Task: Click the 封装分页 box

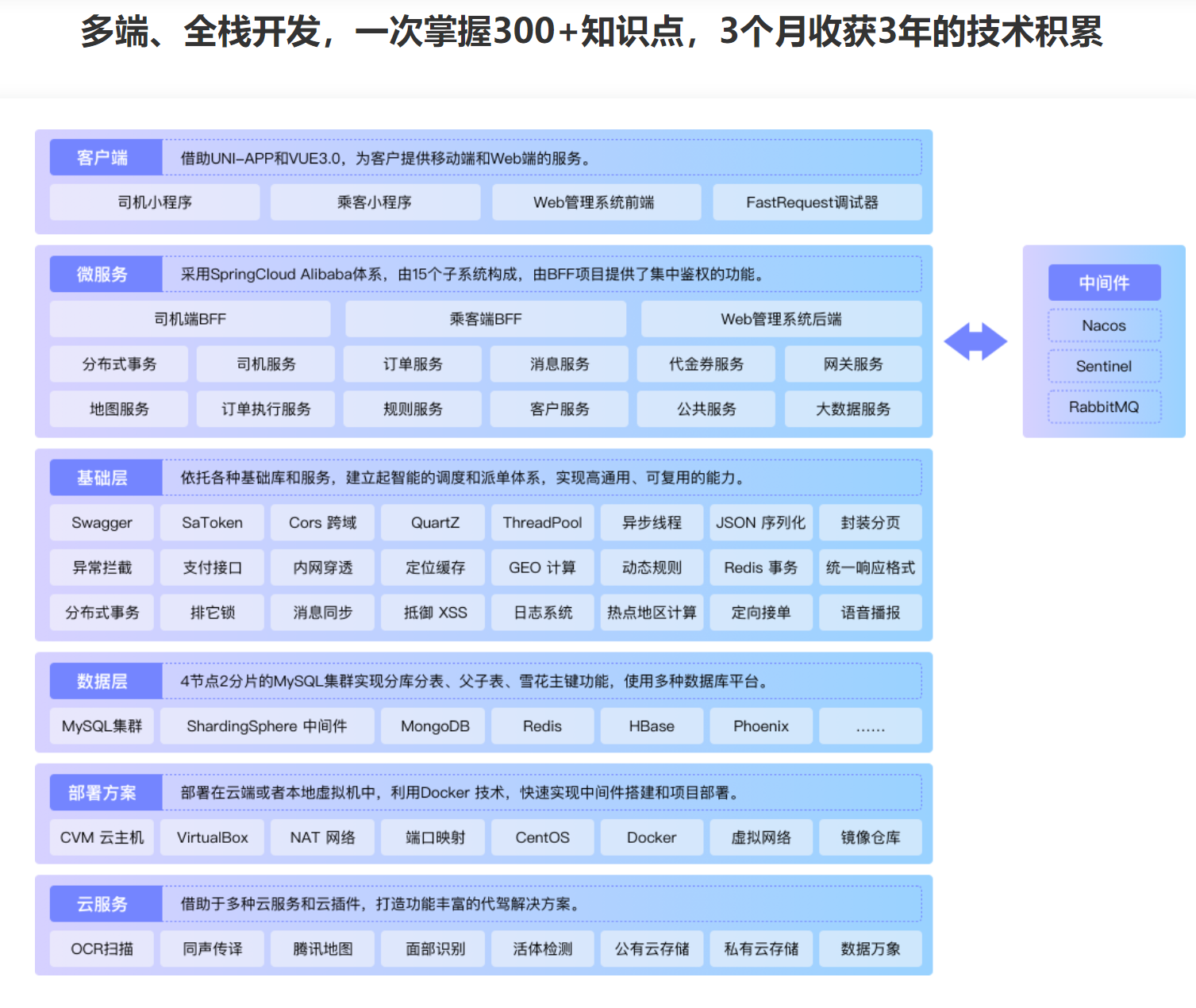Action: 871,522
